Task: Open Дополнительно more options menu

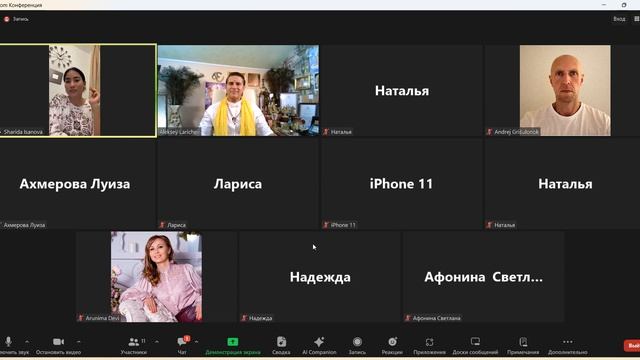Action: (x=567, y=345)
